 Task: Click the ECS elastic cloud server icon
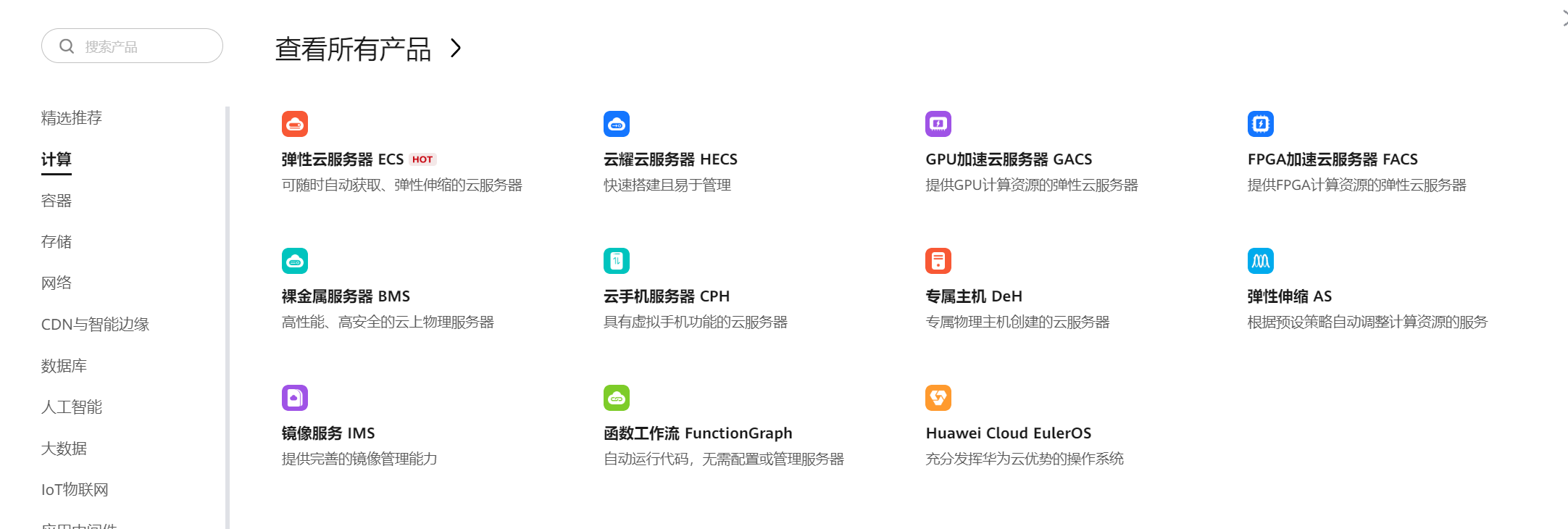click(295, 124)
